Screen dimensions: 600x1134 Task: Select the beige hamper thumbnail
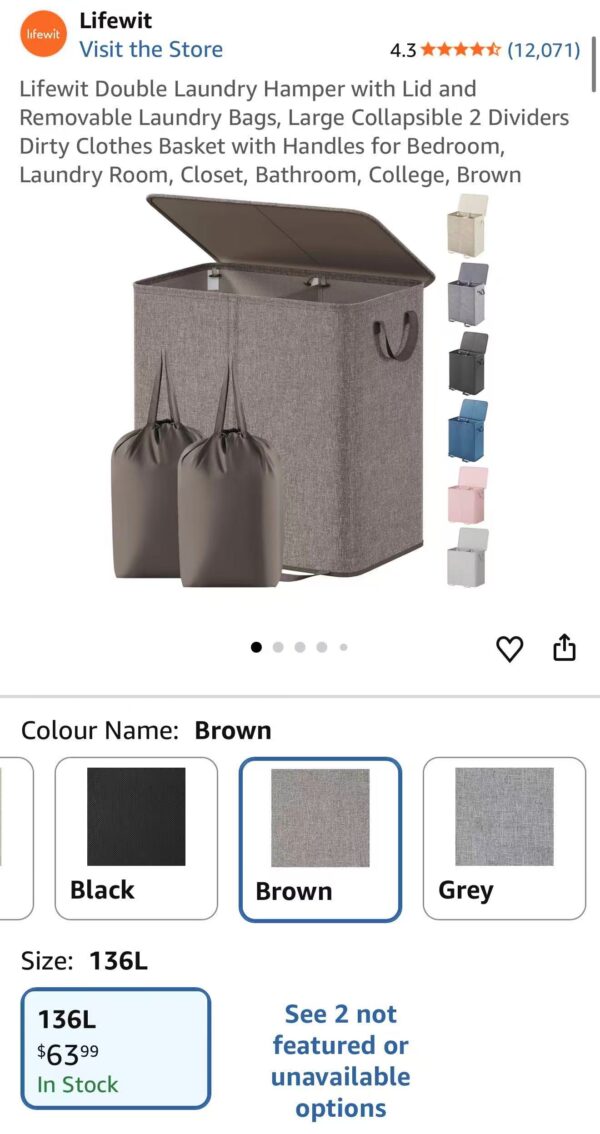(467, 225)
